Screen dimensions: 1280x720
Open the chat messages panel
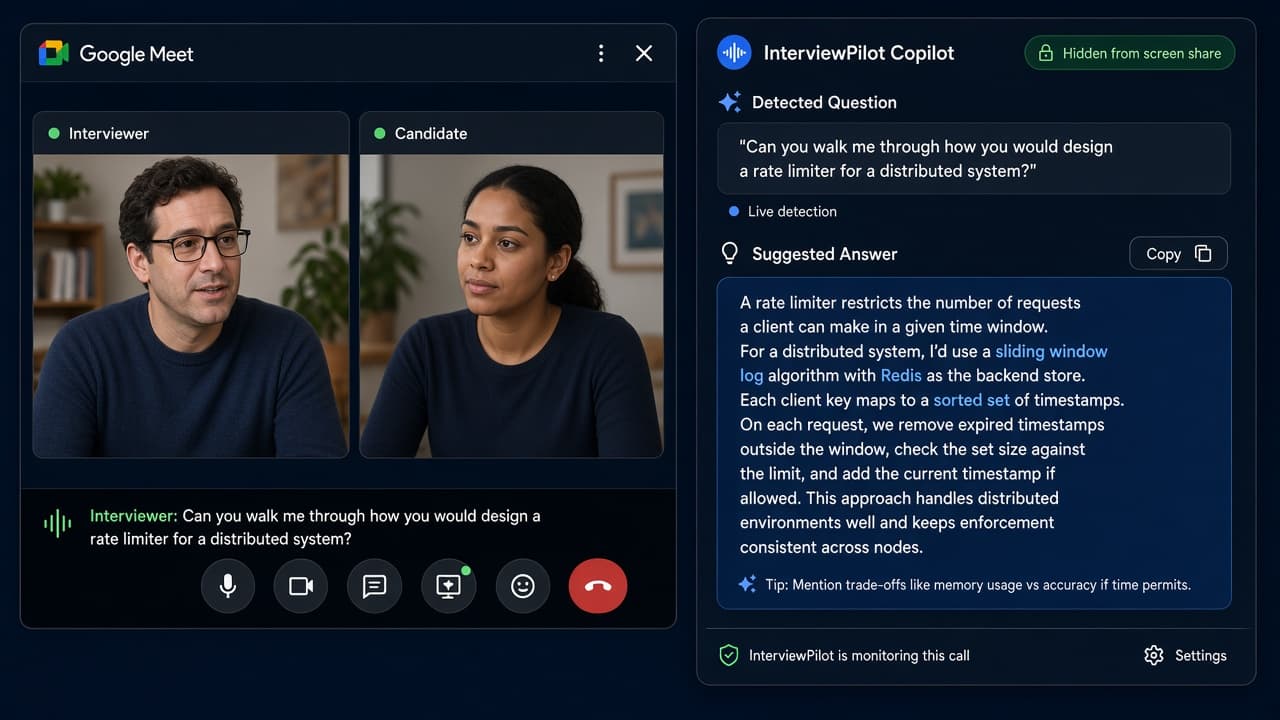pos(375,586)
